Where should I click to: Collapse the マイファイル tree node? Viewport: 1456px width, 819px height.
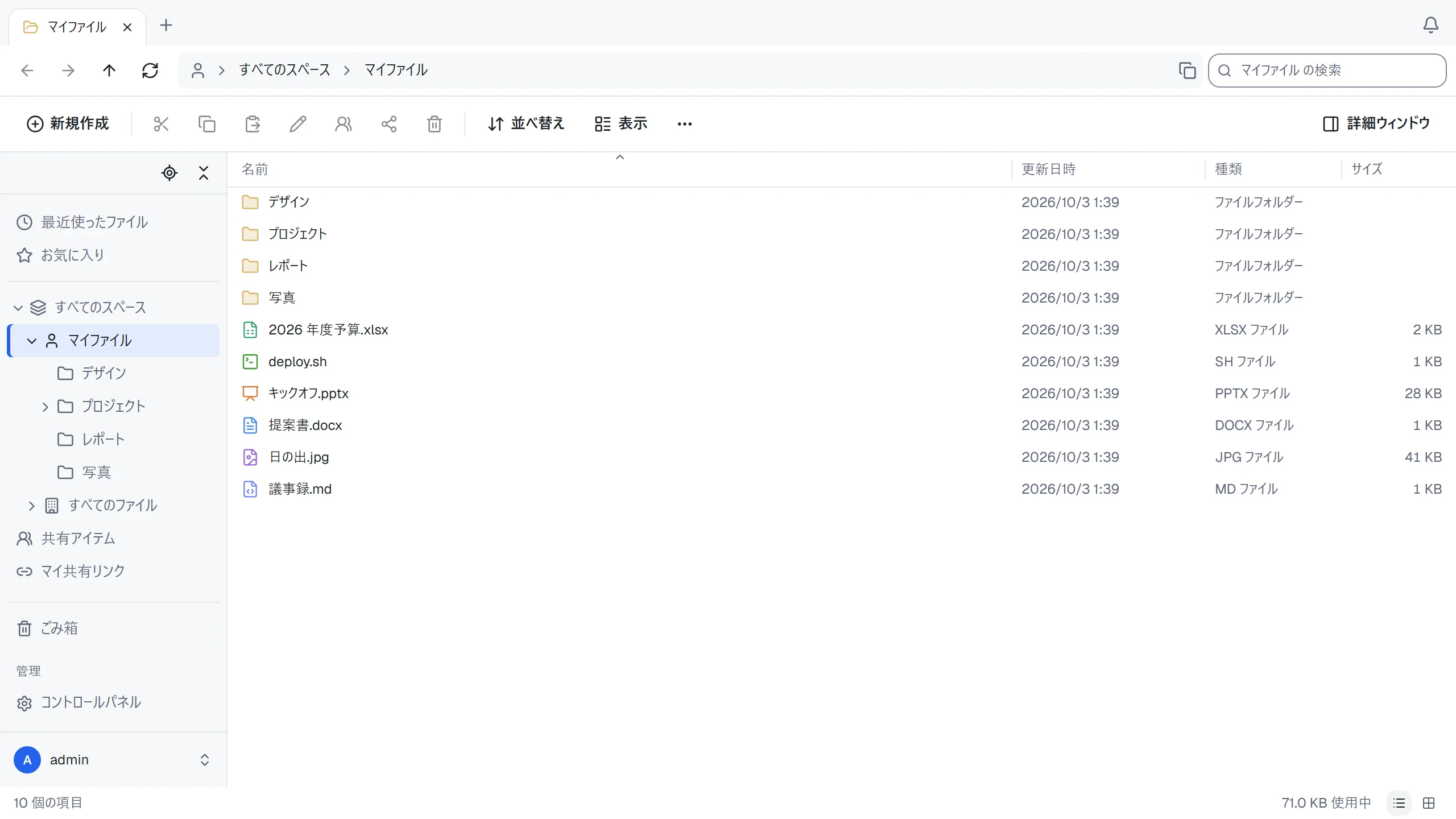click(32, 341)
